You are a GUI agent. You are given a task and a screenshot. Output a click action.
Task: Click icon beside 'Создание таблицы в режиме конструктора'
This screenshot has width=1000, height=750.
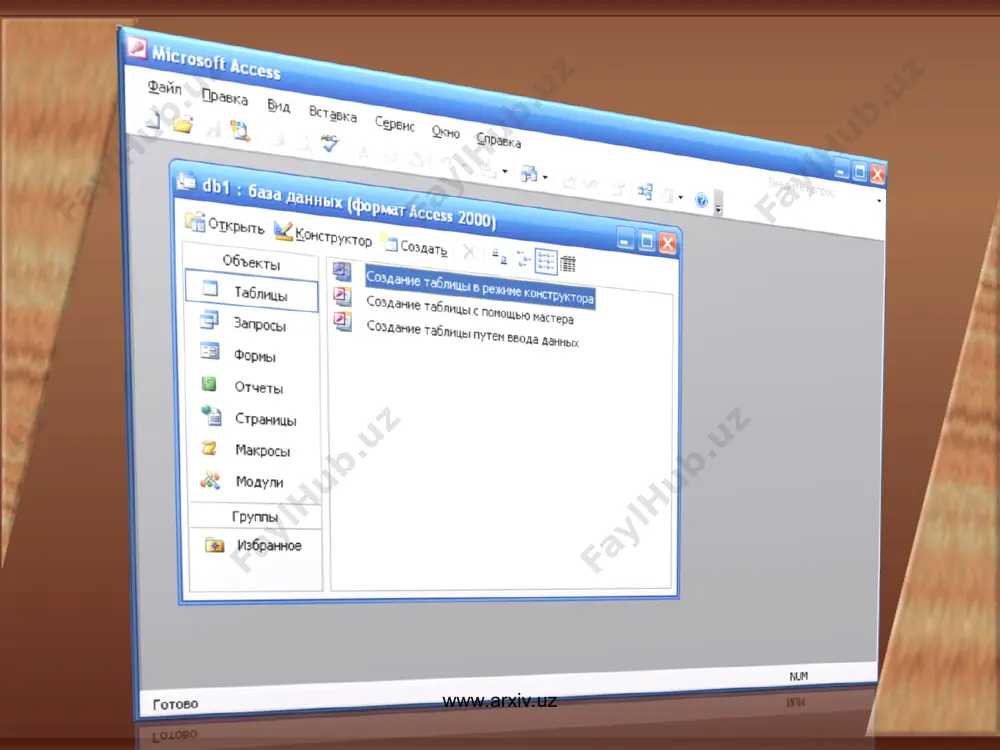point(342,272)
